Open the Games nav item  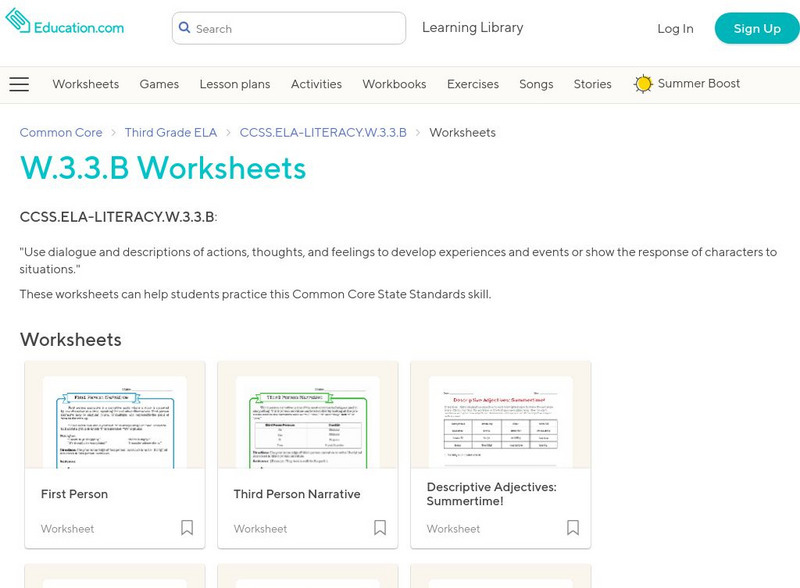(x=159, y=84)
